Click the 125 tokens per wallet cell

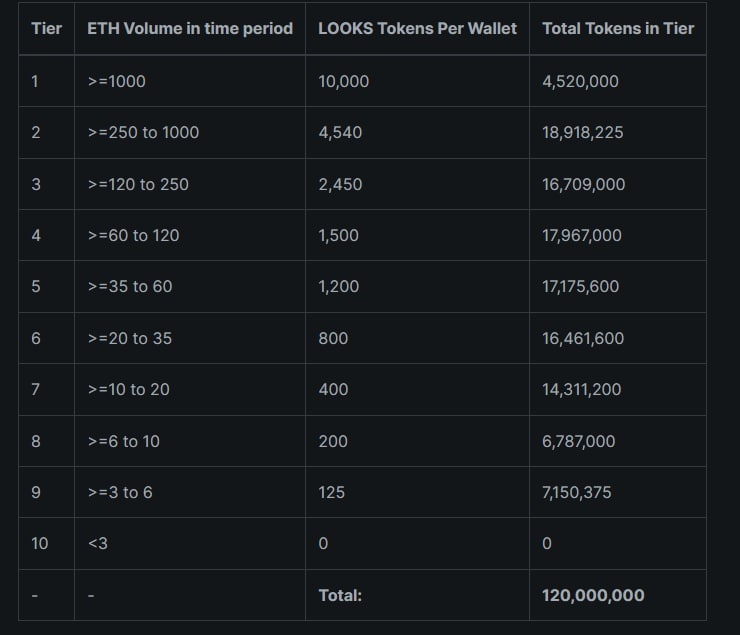[417, 493]
